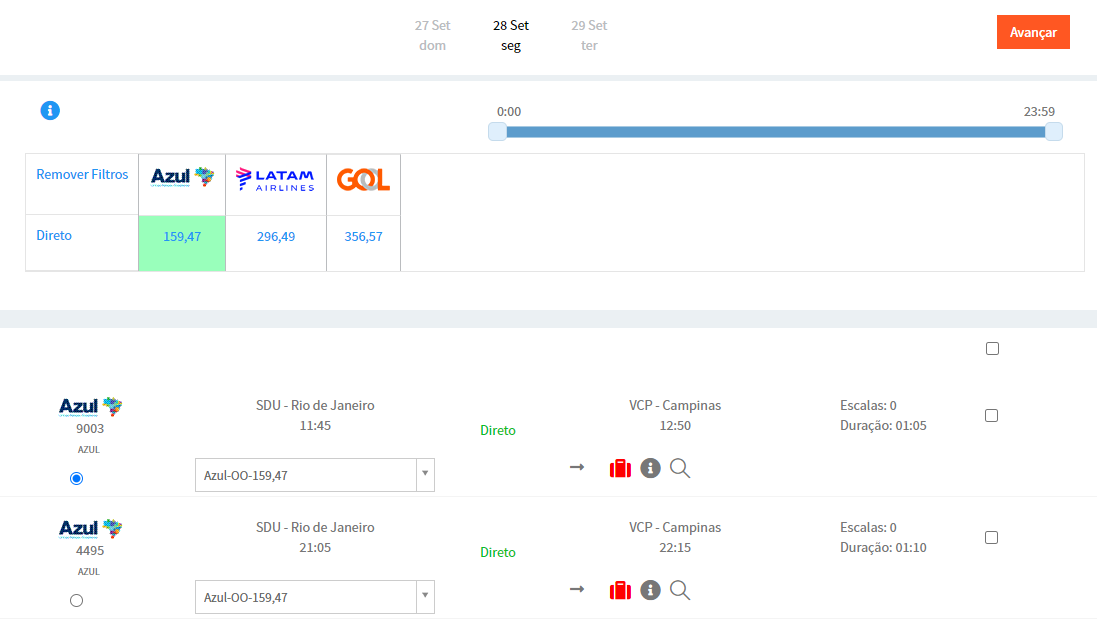The width and height of the screenshot is (1097, 628).
Task: Click arrival time 12:50
Action: click(x=675, y=425)
